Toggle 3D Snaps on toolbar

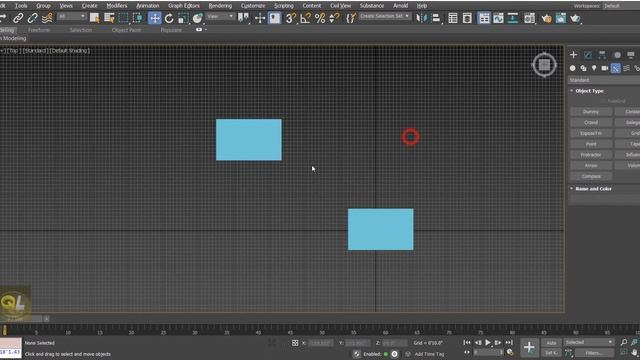pyautogui.click(x=290, y=18)
